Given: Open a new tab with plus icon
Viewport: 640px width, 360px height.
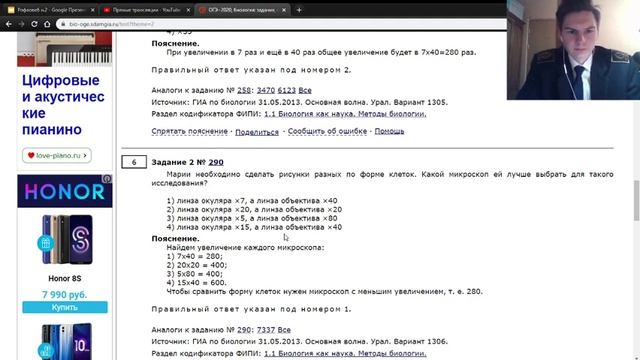Looking at the screenshot, I should [x=299, y=10].
